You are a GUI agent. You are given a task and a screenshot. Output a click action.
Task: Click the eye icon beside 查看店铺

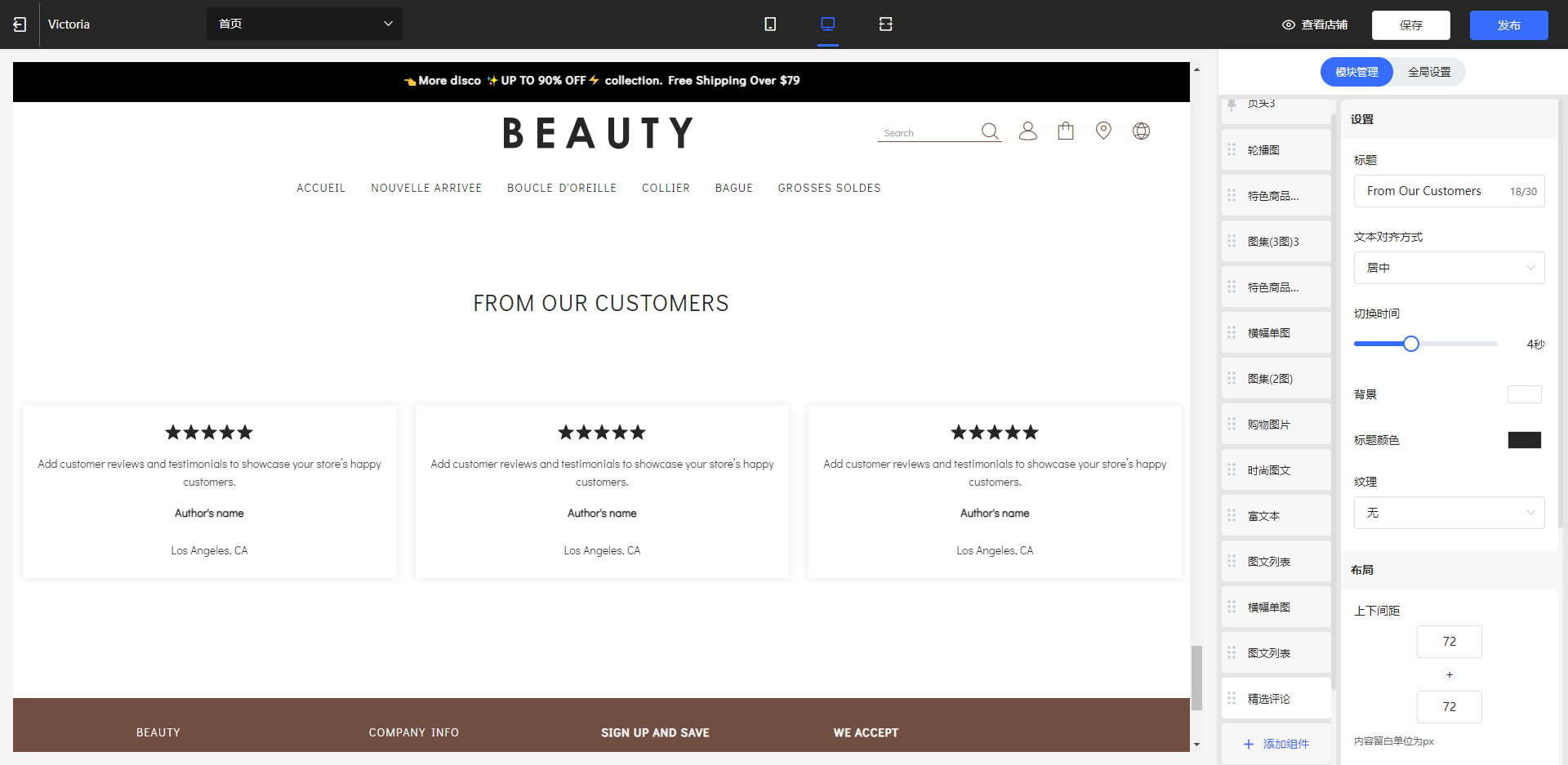pyautogui.click(x=1289, y=25)
